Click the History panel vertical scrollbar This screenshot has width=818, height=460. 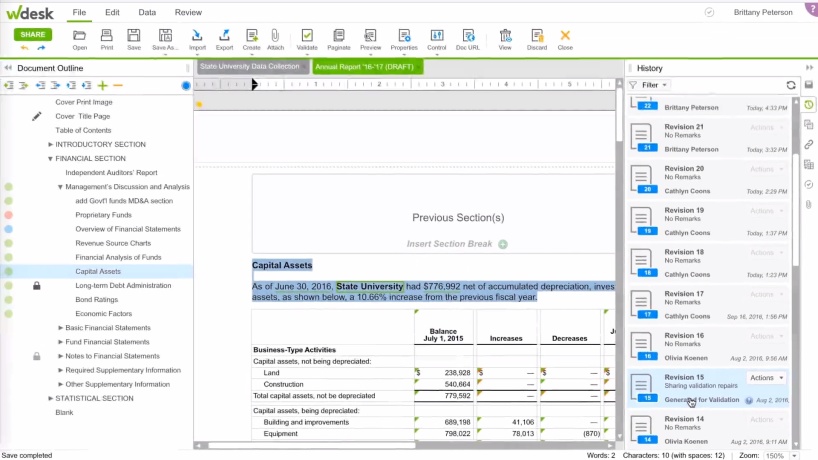796,209
